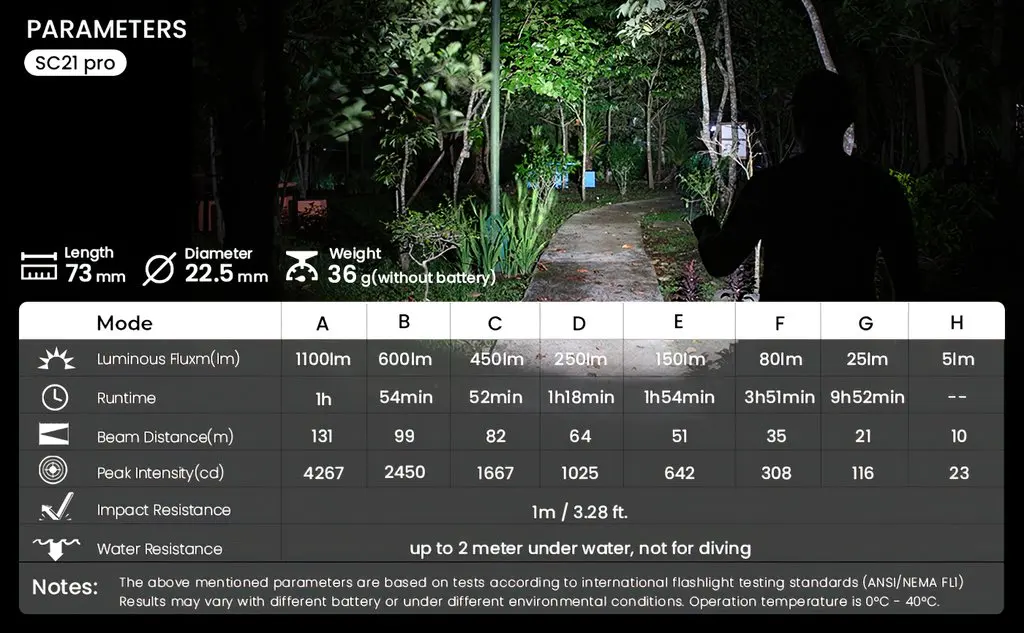Select Mode E column header
This screenshot has height=633, width=1024.
click(x=679, y=321)
